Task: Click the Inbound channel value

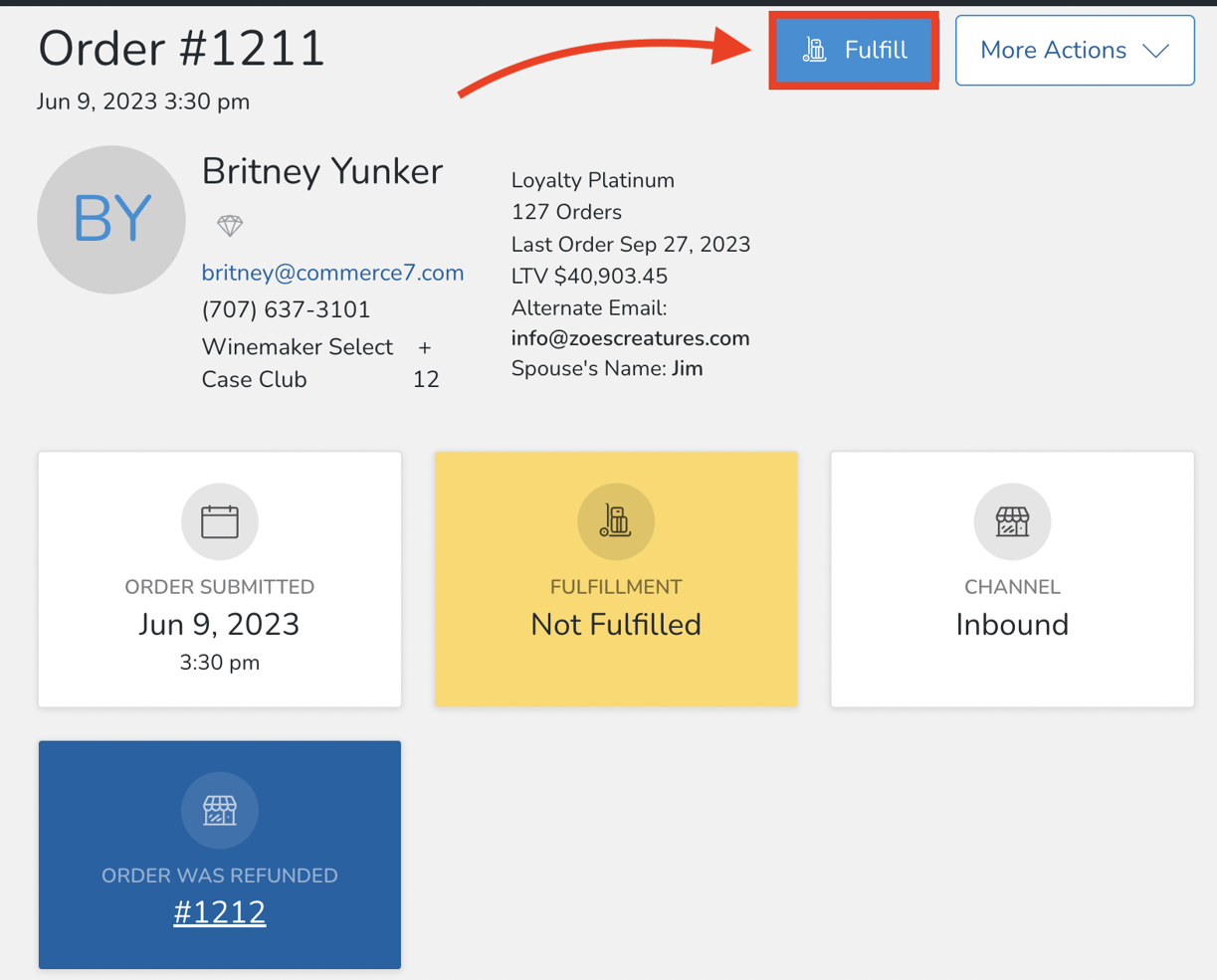Action: (x=1012, y=624)
